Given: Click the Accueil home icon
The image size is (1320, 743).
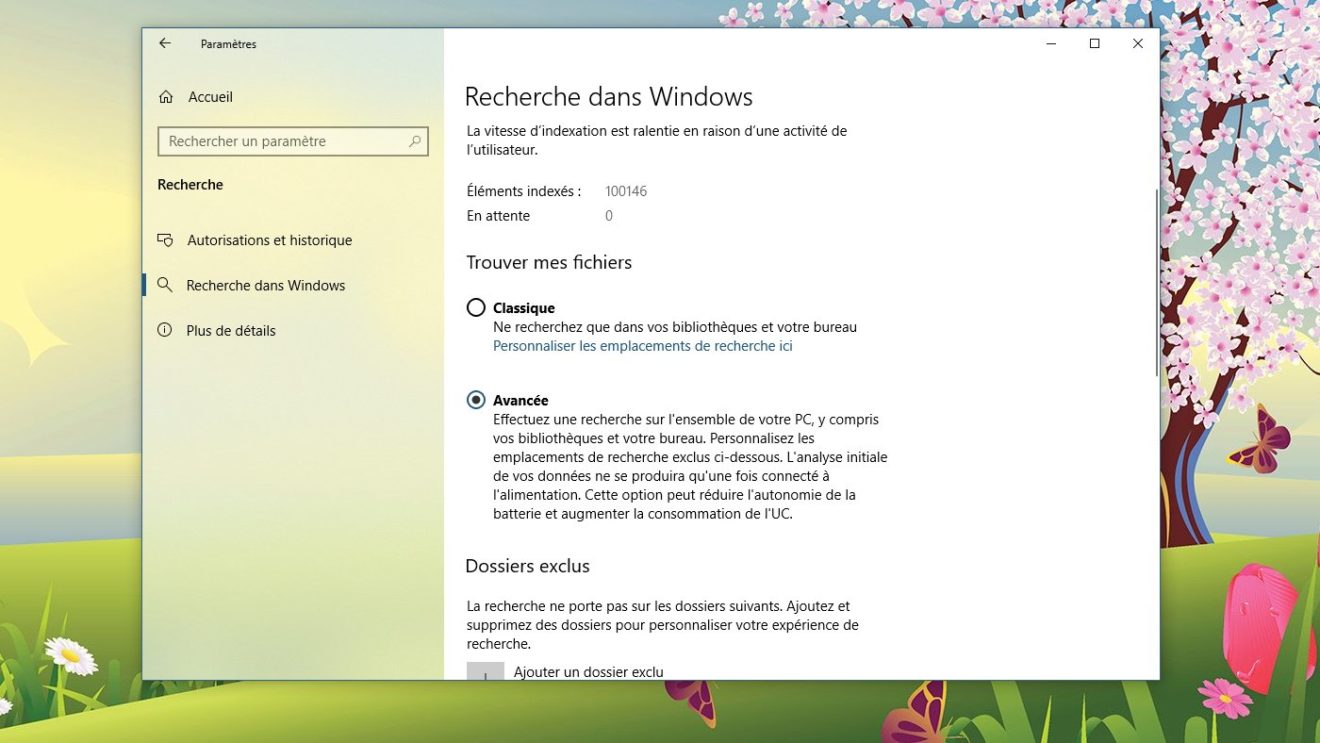Looking at the screenshot, I should 166,97.
